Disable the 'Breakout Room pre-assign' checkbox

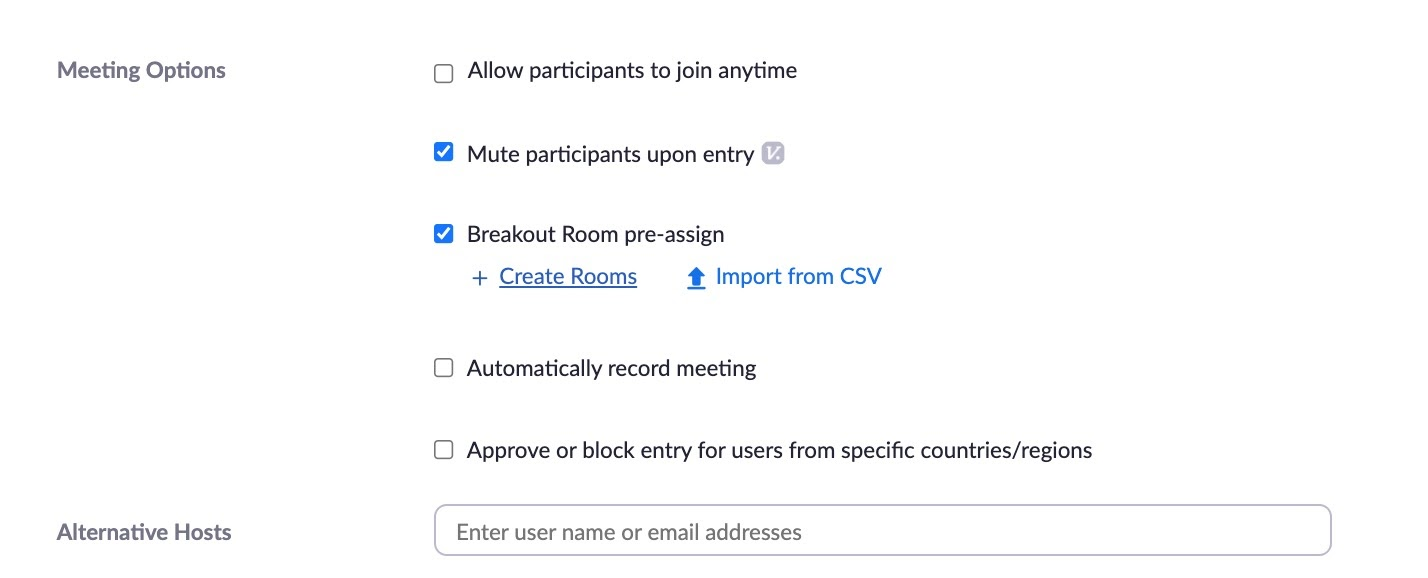[444, 234]
